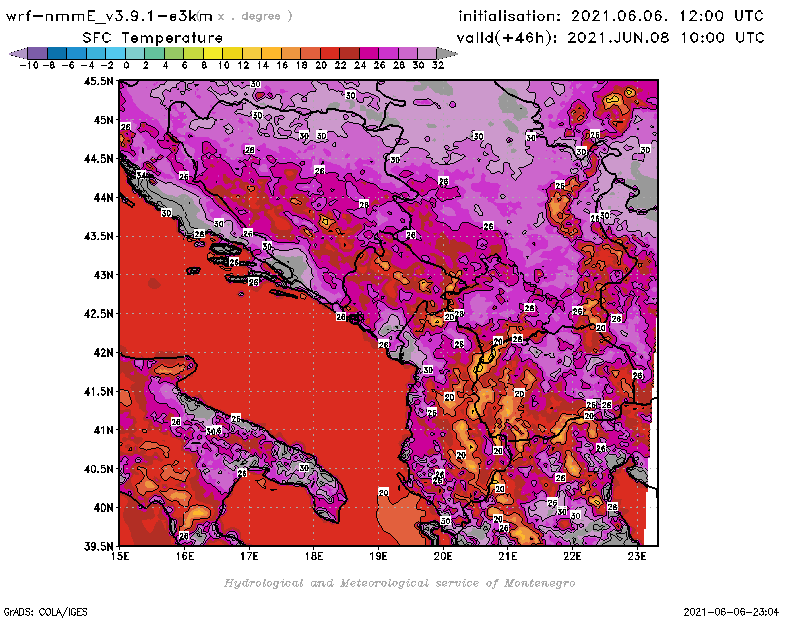Select the legend swatch between -2 and 0

(115, 53)
